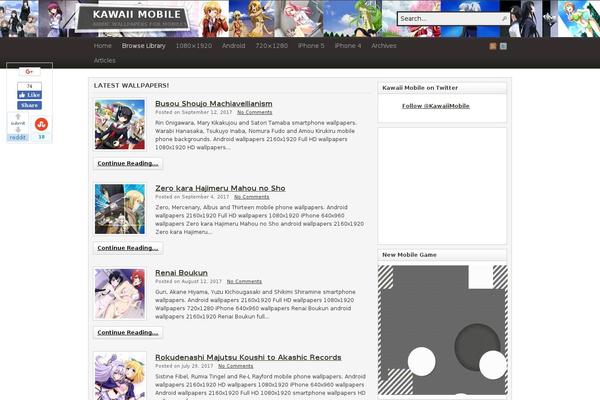Image resolution: width=600 pixels, height=400 pixels.
Task: Continue reading Zero kara Hajimeru post
Action: [x=128, y=248]
